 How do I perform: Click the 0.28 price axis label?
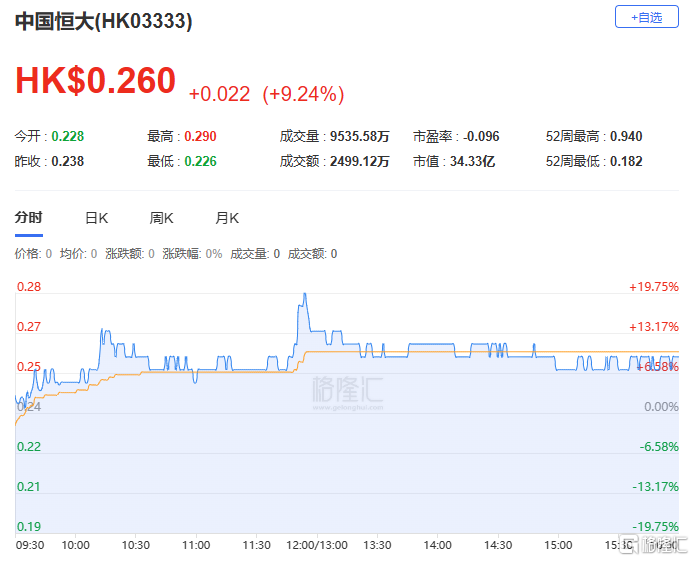point(29,287)
